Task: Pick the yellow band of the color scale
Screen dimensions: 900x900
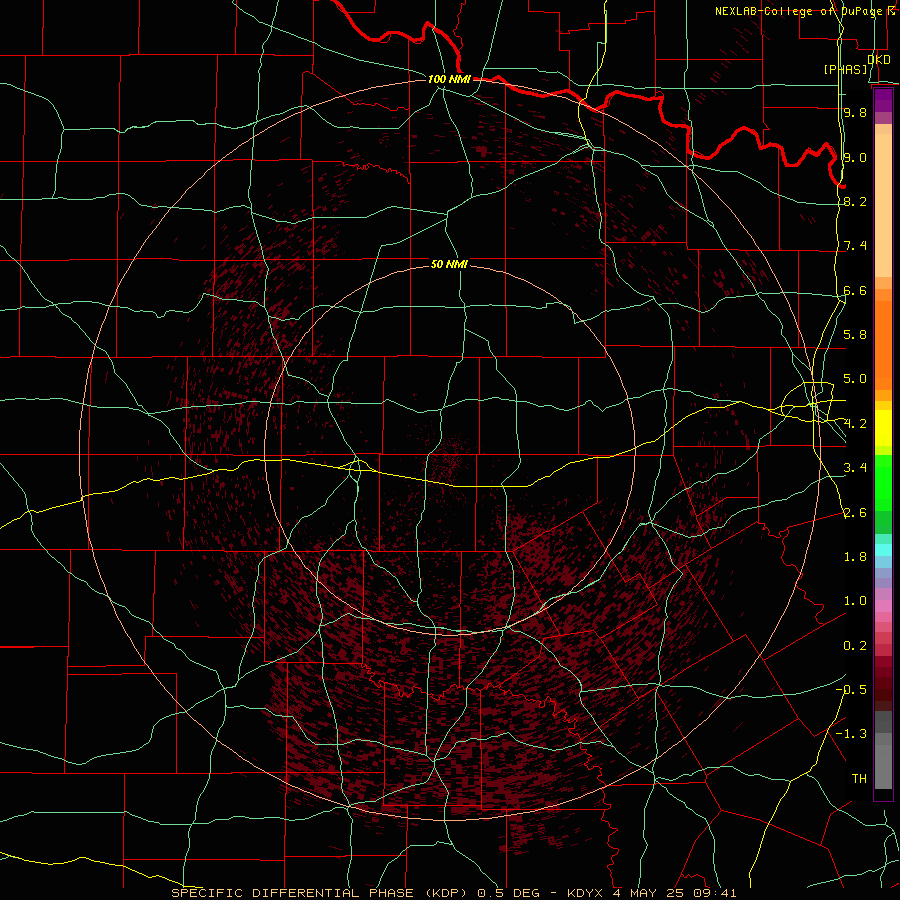Action: tap(883, 428)
